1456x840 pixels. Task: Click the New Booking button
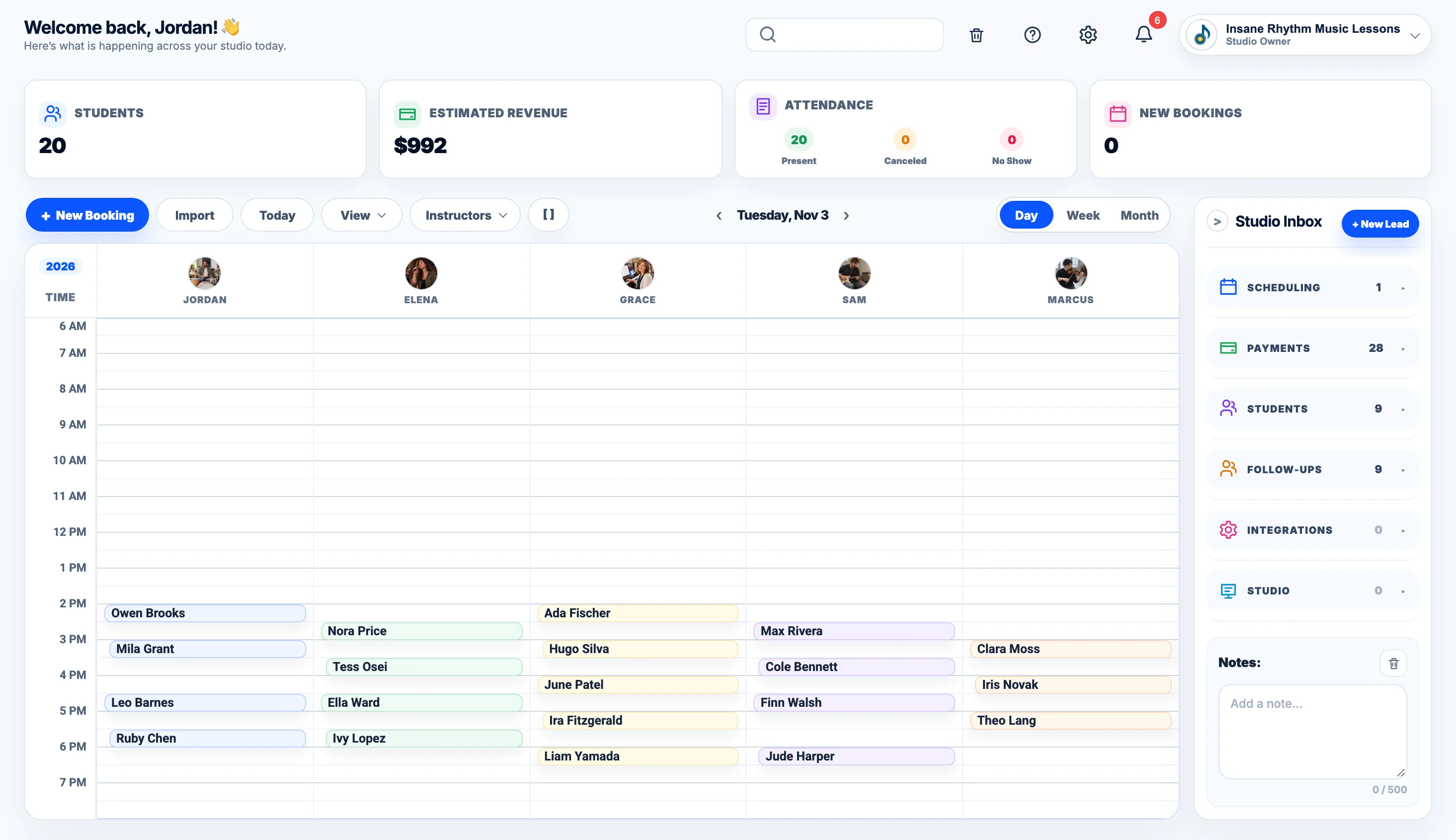pyautogui.click(x=87, y=215)
